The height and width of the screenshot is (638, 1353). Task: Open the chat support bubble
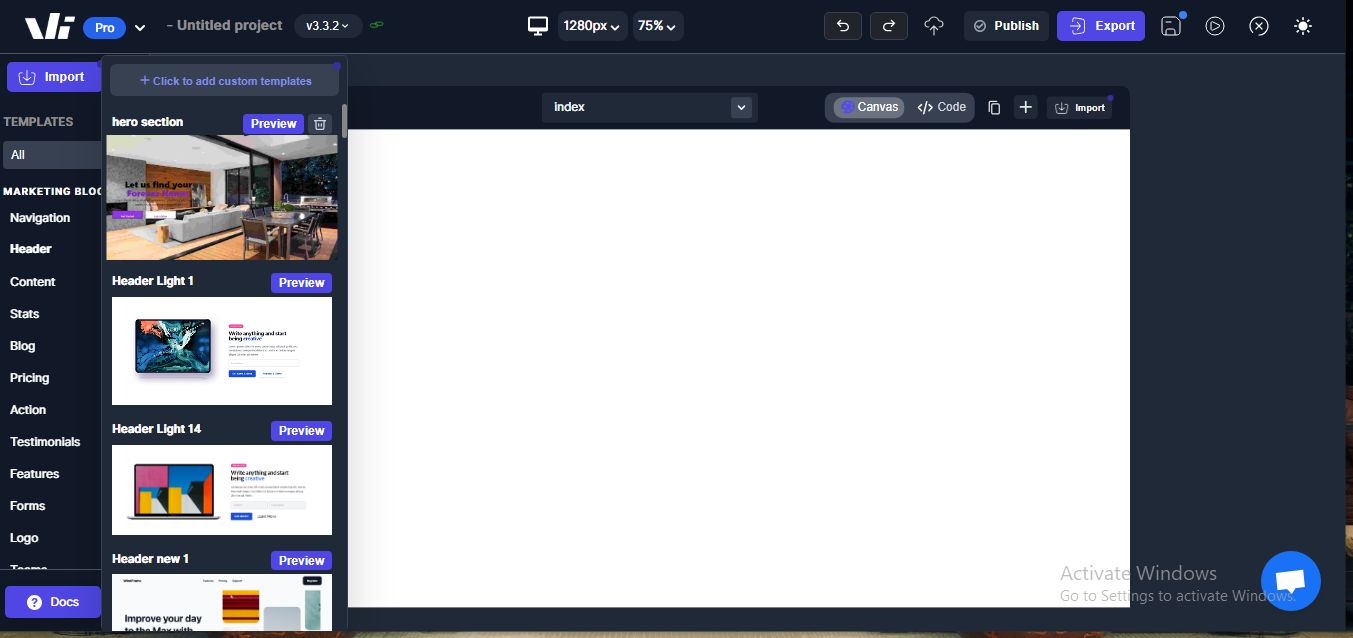pos(1291,581)
